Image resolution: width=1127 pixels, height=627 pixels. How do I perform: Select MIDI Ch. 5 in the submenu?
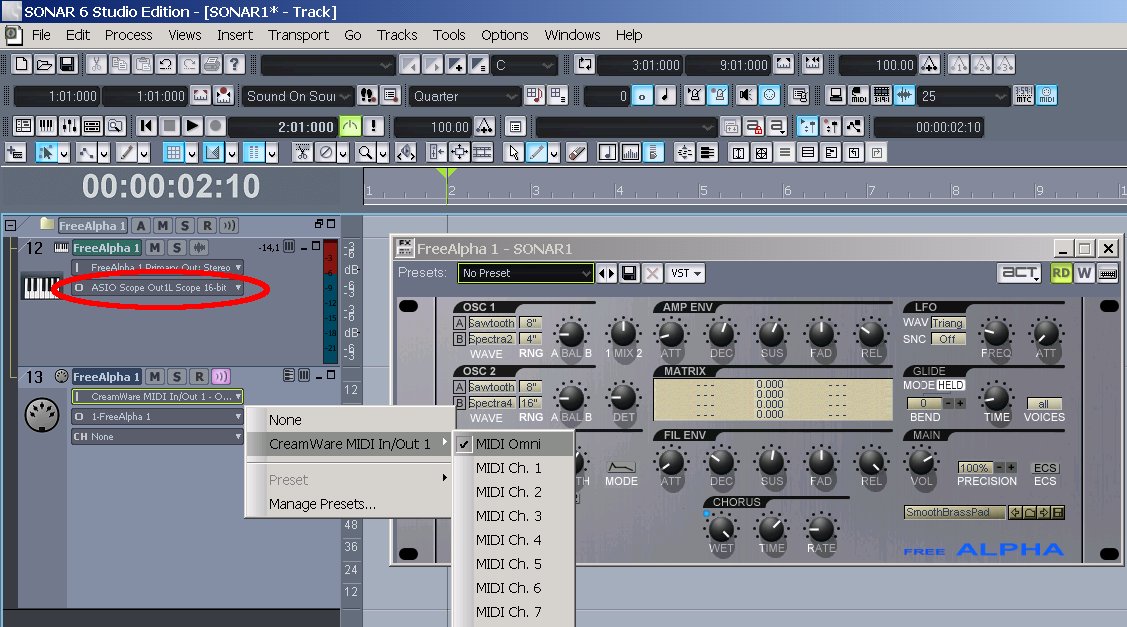tap(513, 564)
